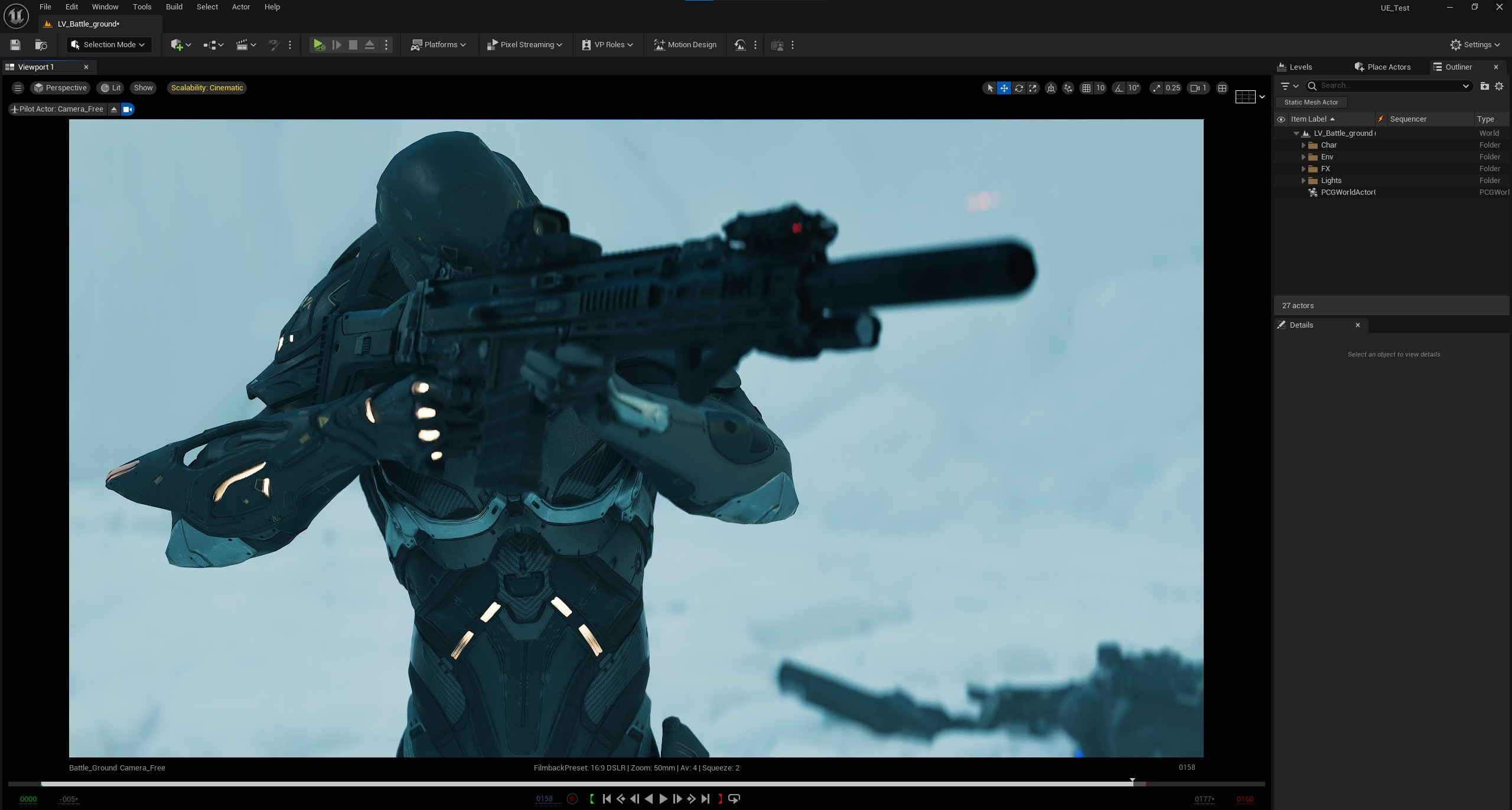Screen dimensions: 1512x810
Task: Open the Blueprints dropdown in the toolbar
Action: tap(213, 45)
